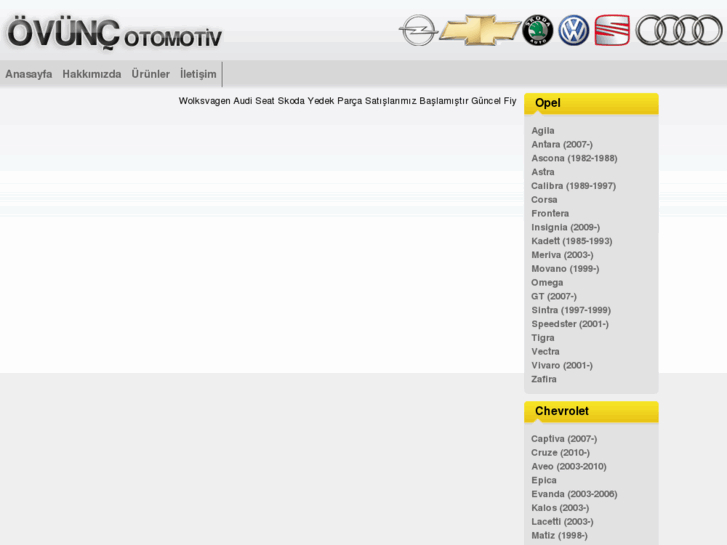This screenshot has width=727, height=545.
Task: Open the Evanda (2003-2006) link
Action: [574, 494]
